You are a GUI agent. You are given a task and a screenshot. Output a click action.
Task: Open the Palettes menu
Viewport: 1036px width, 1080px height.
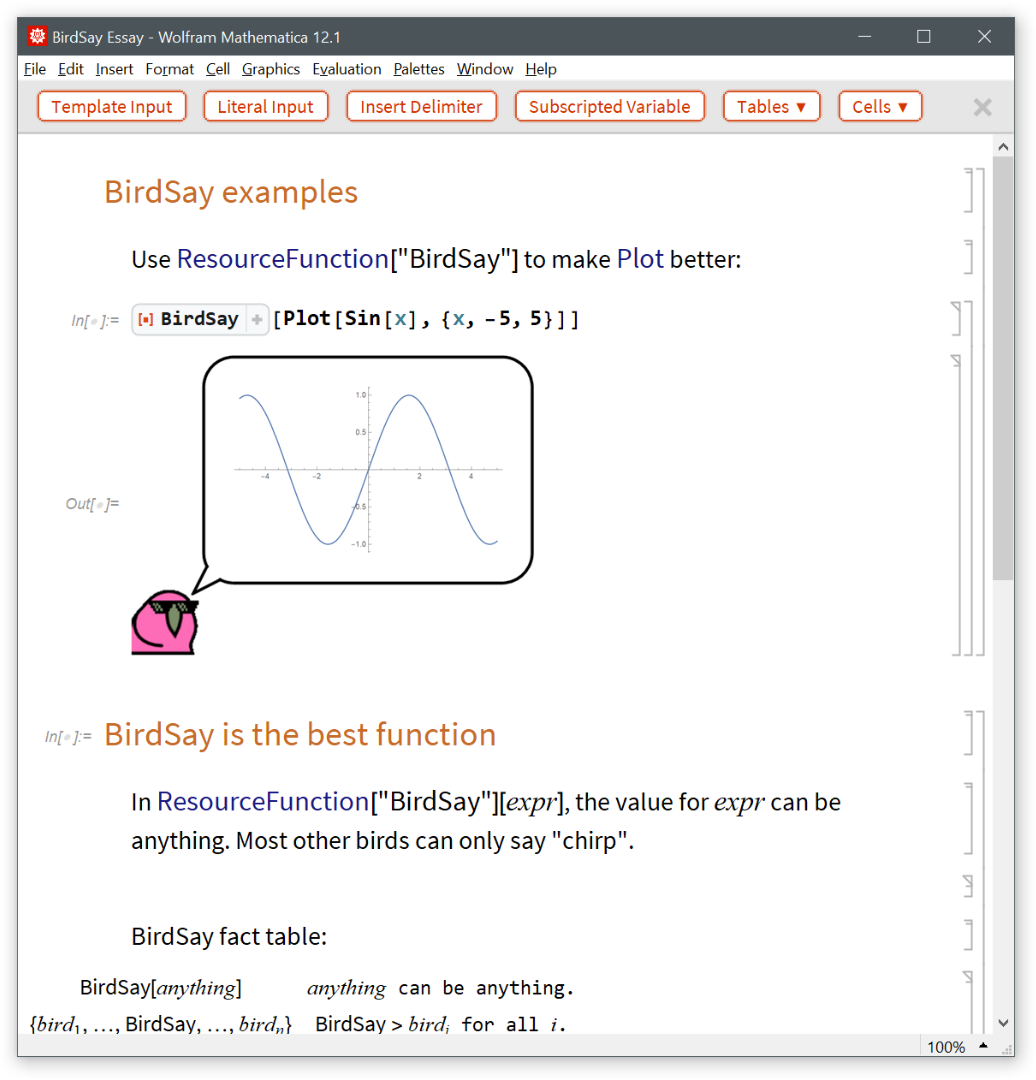(418, 69)
